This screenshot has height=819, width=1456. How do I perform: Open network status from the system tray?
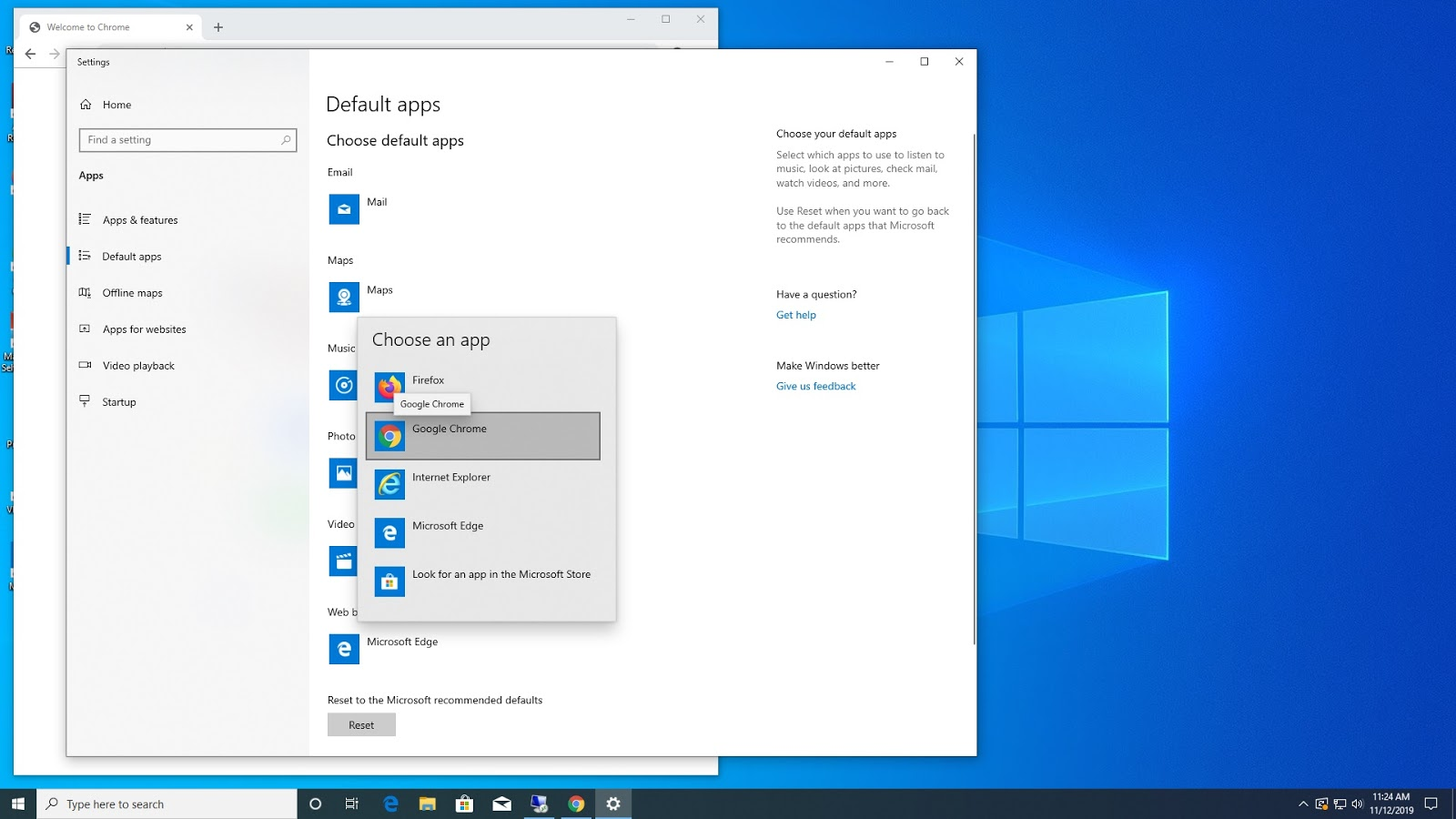(1340, 804)
